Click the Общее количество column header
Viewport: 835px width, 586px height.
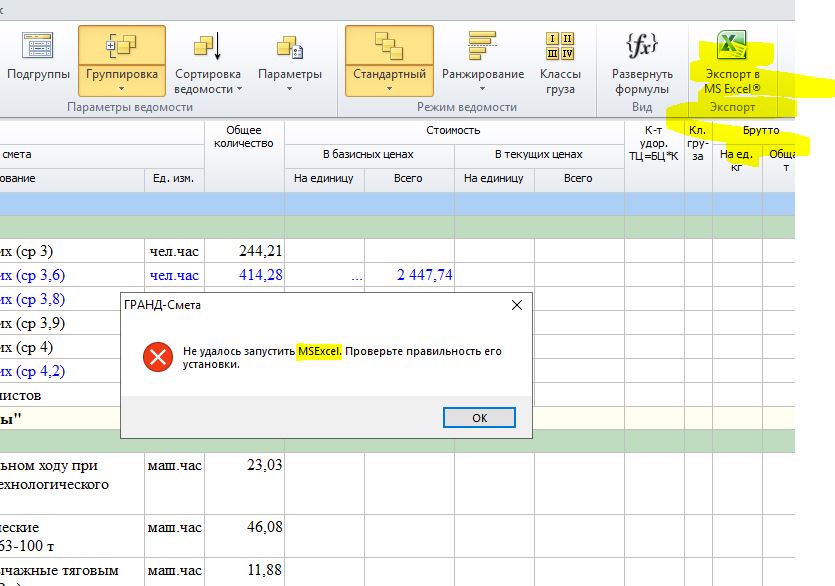[x=244, y=137]
